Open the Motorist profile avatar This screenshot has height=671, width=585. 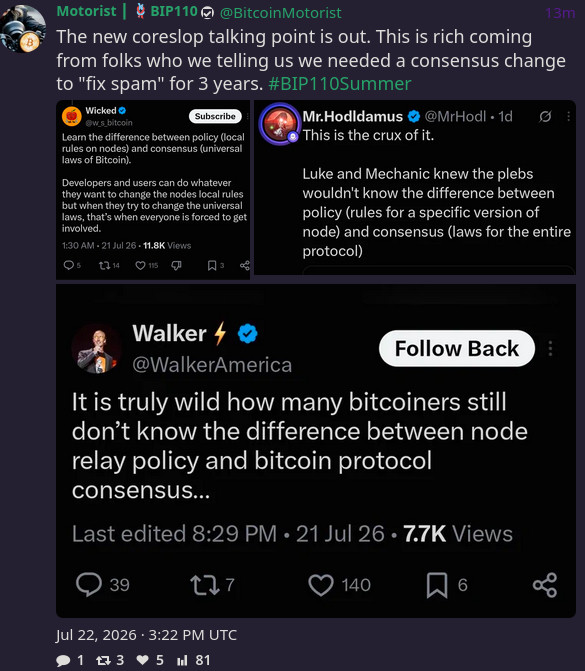click(23, 29)
